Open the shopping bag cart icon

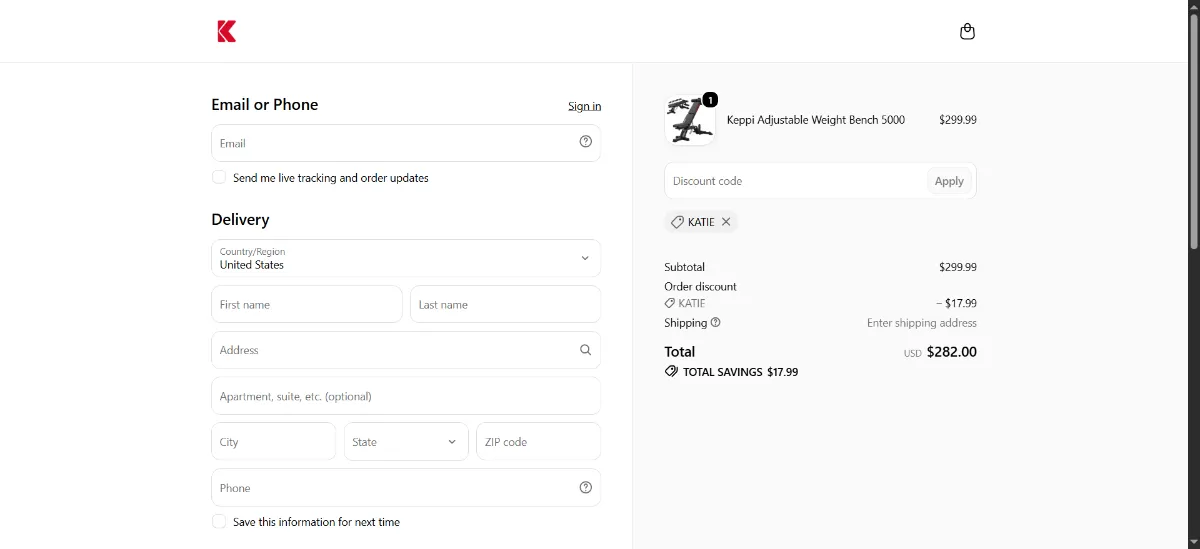tap(967, 31)
